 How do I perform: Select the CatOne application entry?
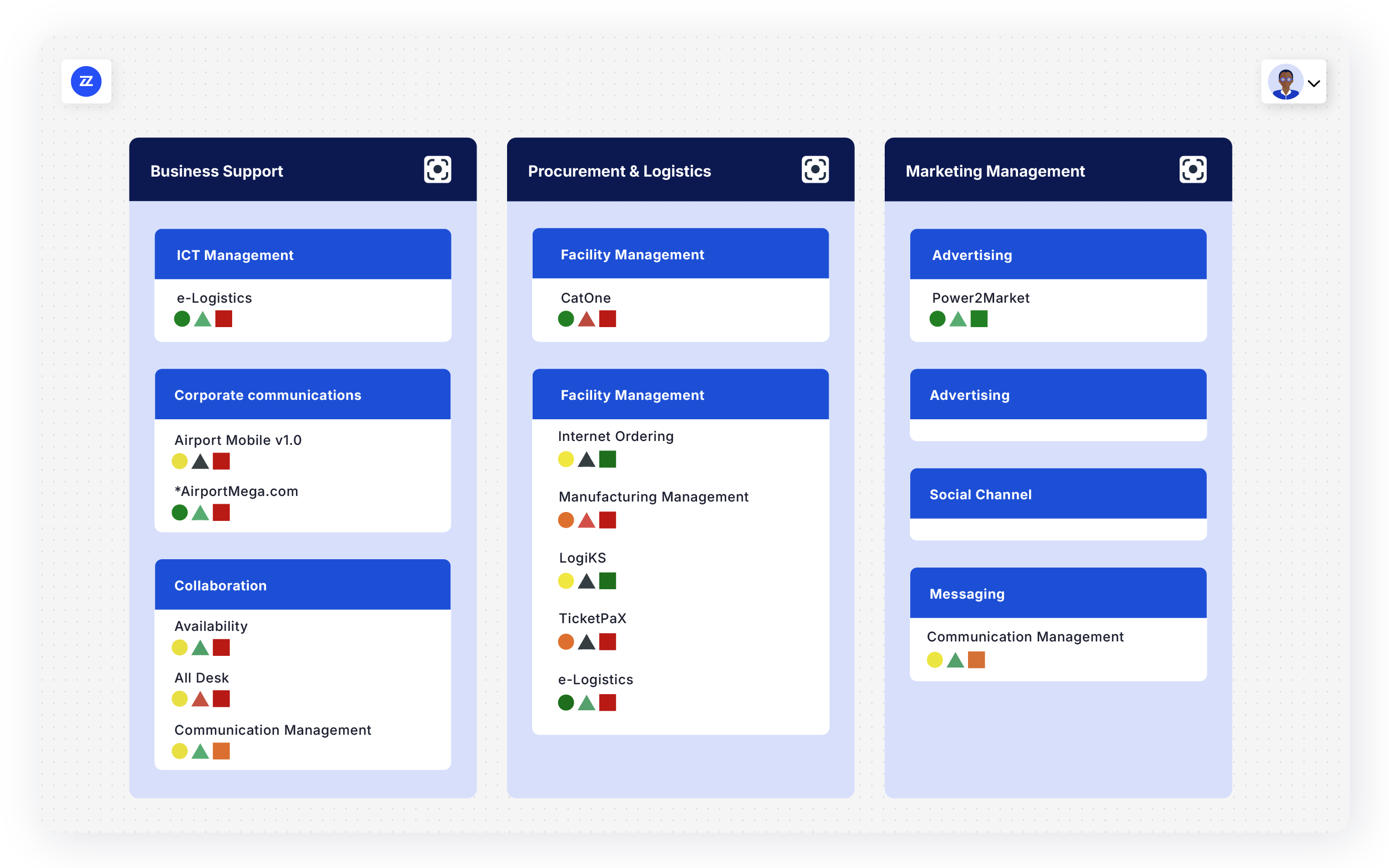click(585, 298)
